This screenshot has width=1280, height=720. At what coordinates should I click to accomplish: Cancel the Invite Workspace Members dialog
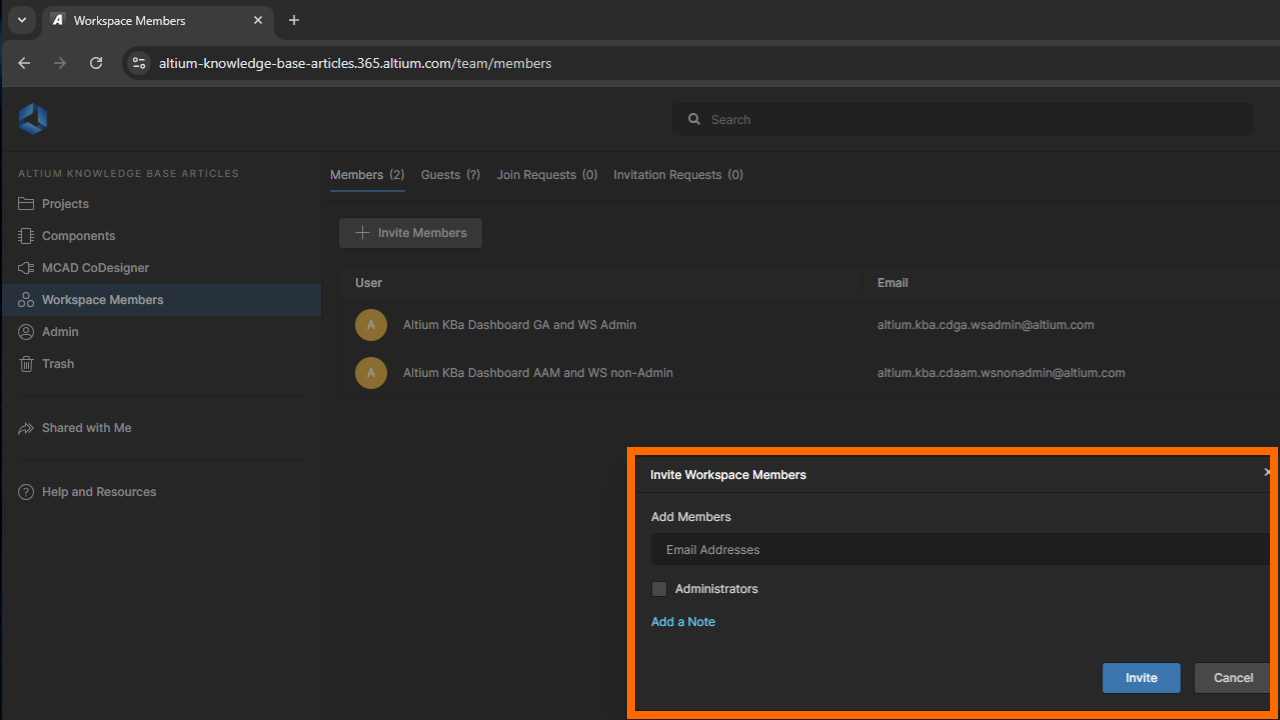coord(1233,678)
